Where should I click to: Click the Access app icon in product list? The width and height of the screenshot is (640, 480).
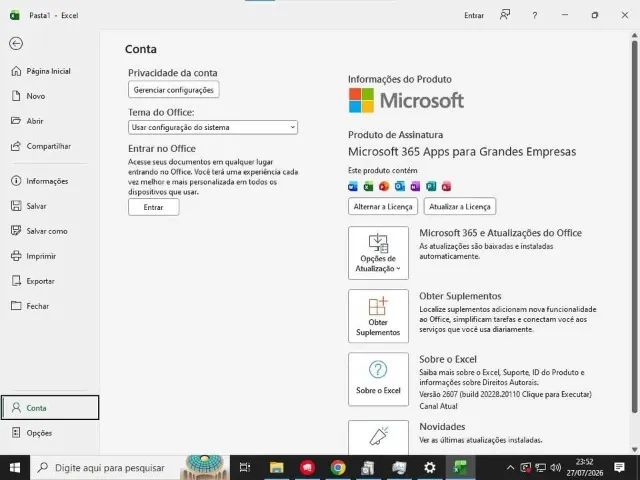click(447, 187)
